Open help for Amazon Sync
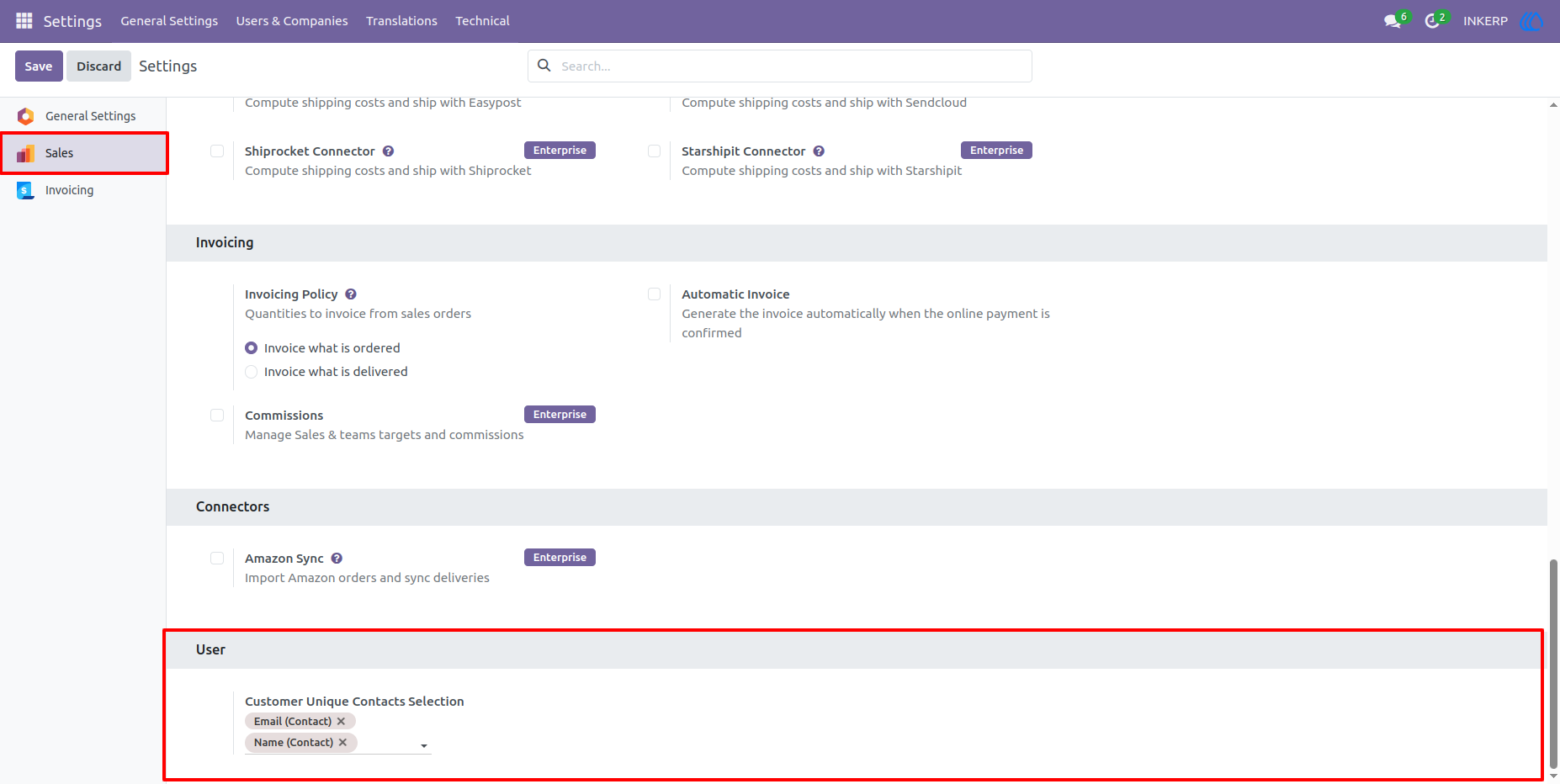1560x784 pixels. (x=337, y=559)
